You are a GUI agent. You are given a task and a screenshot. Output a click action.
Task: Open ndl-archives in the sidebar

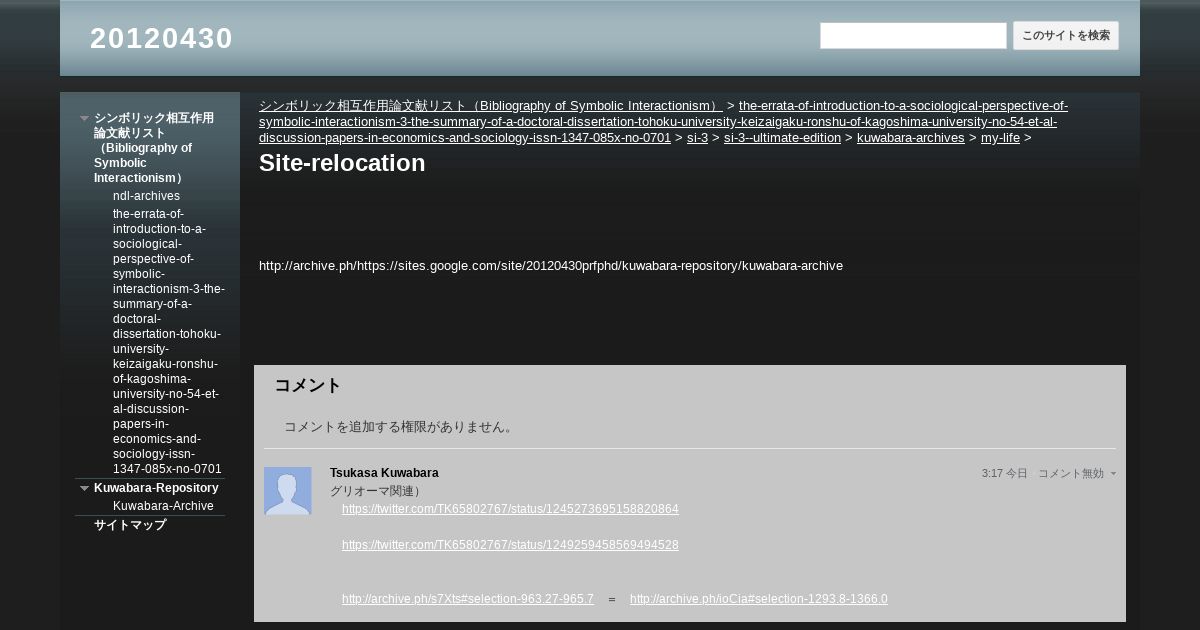click(x=146, y=196)
